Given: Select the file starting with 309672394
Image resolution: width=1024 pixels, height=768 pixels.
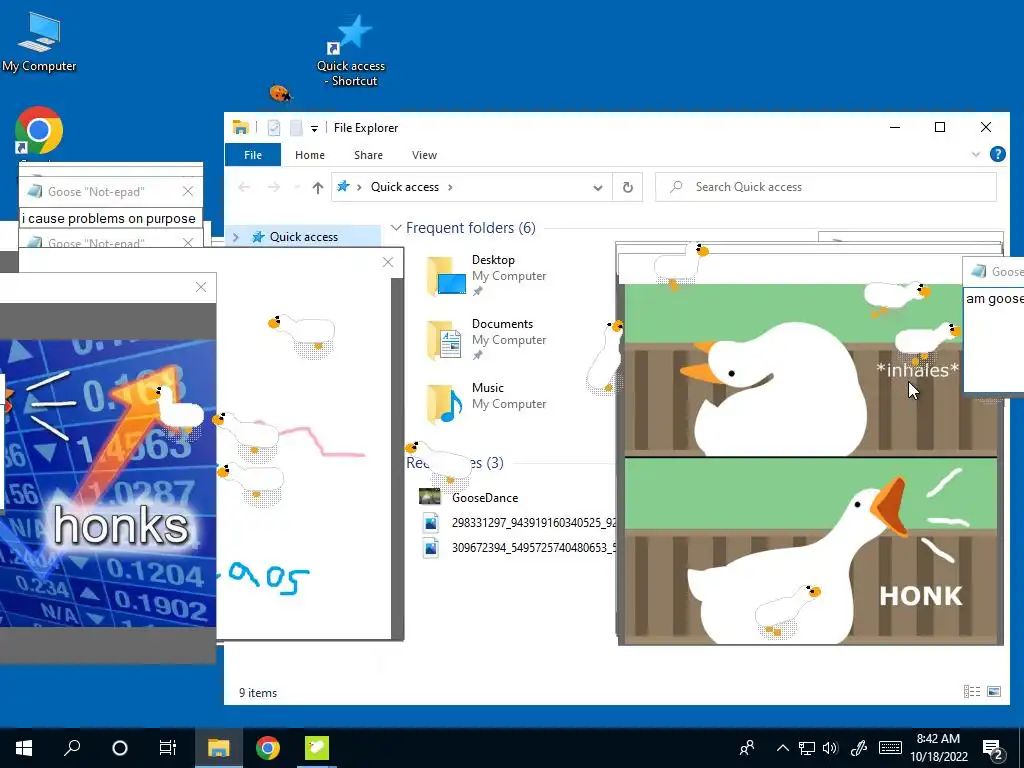Looking at the screenshot, I should [x=516, y=547].
